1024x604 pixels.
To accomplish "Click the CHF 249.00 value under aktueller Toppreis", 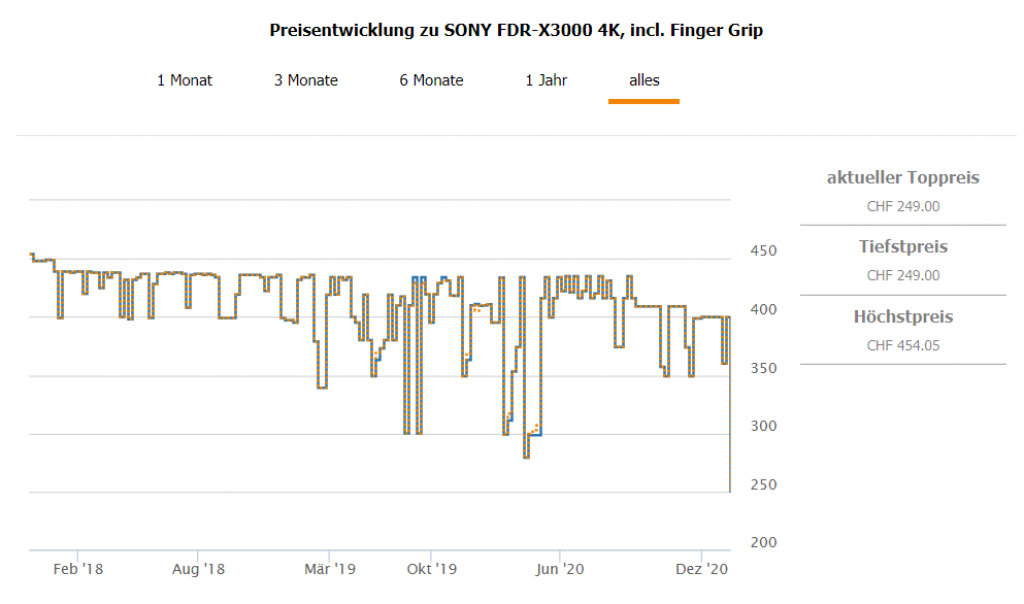I will coord(903,207).
